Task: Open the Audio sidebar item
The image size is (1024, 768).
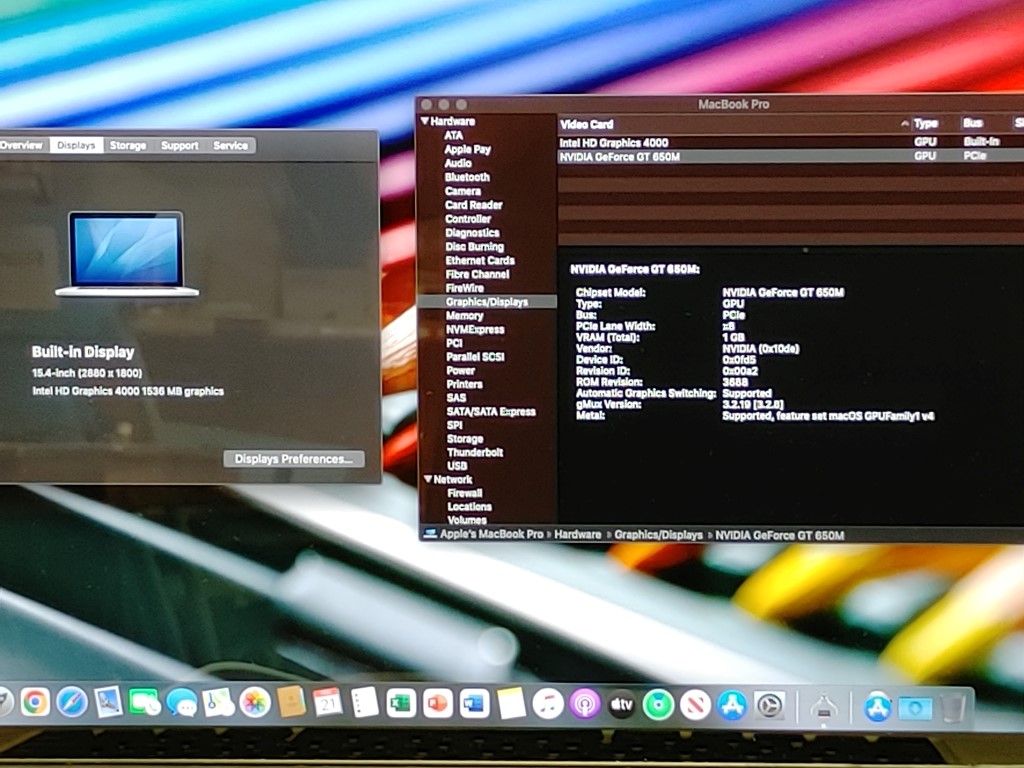Action: pos(458,163)
